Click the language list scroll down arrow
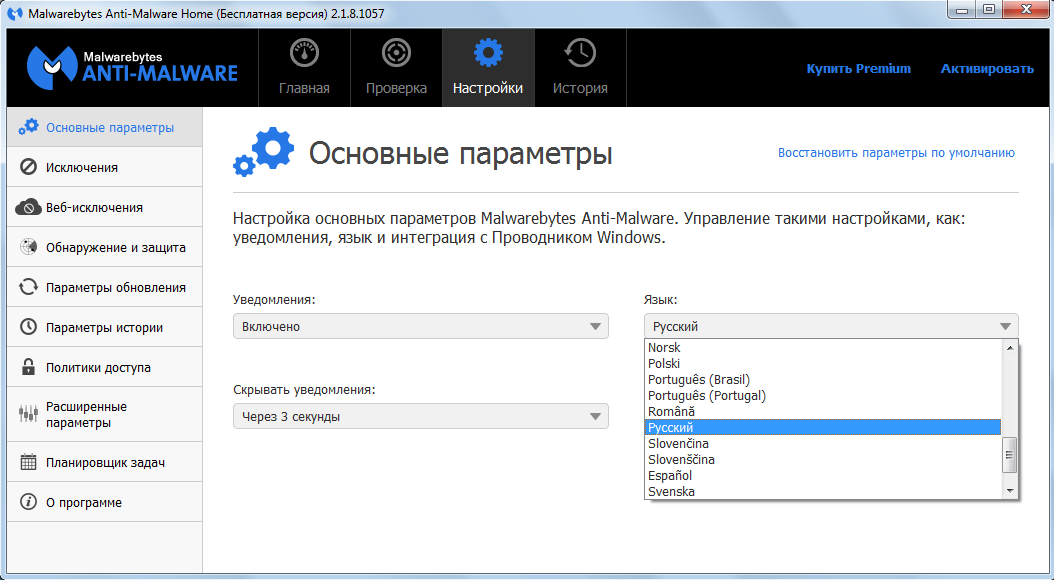 click(x=1010, y=491)
